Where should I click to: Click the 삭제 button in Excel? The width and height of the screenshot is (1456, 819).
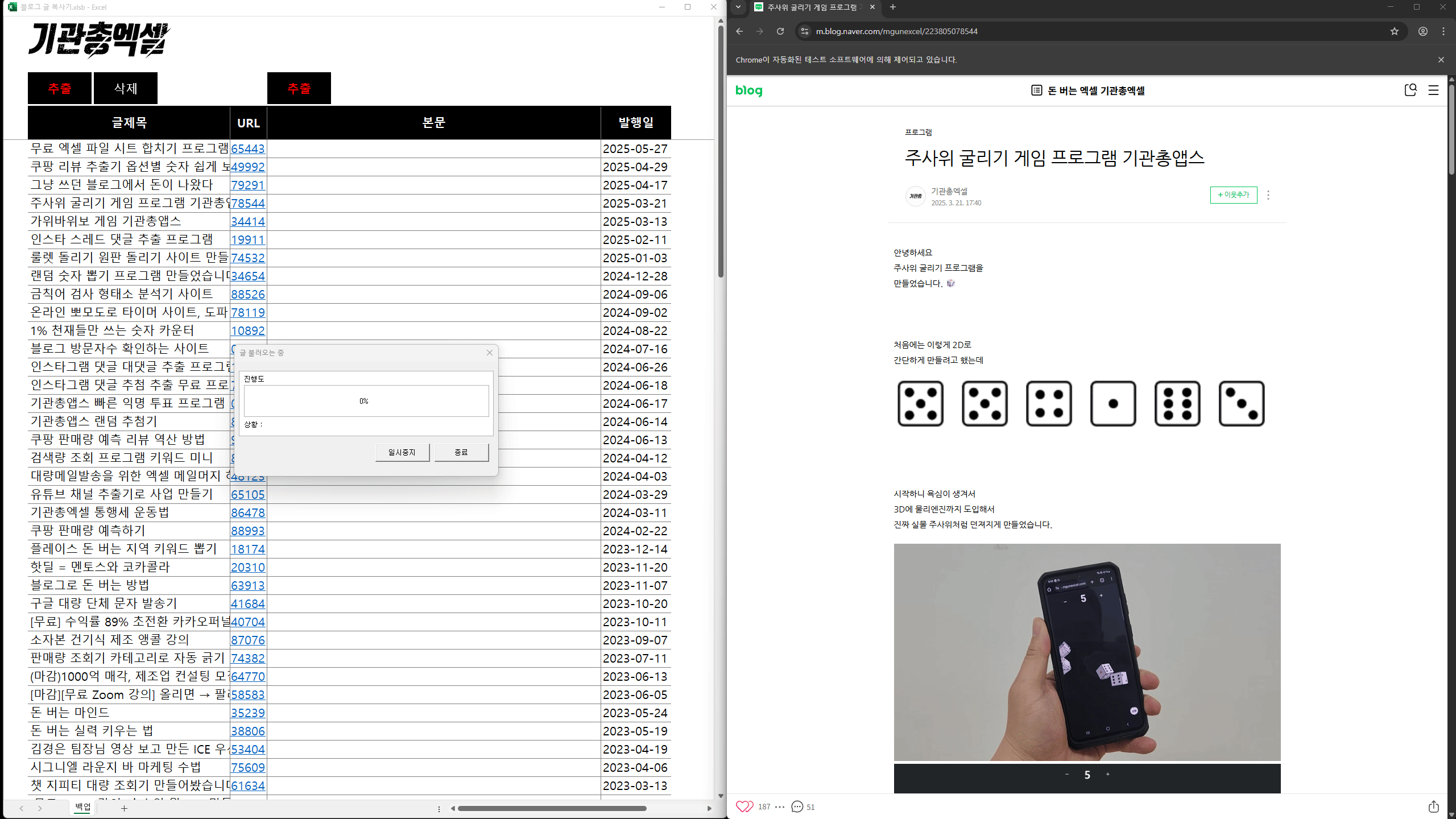[125, 88]
